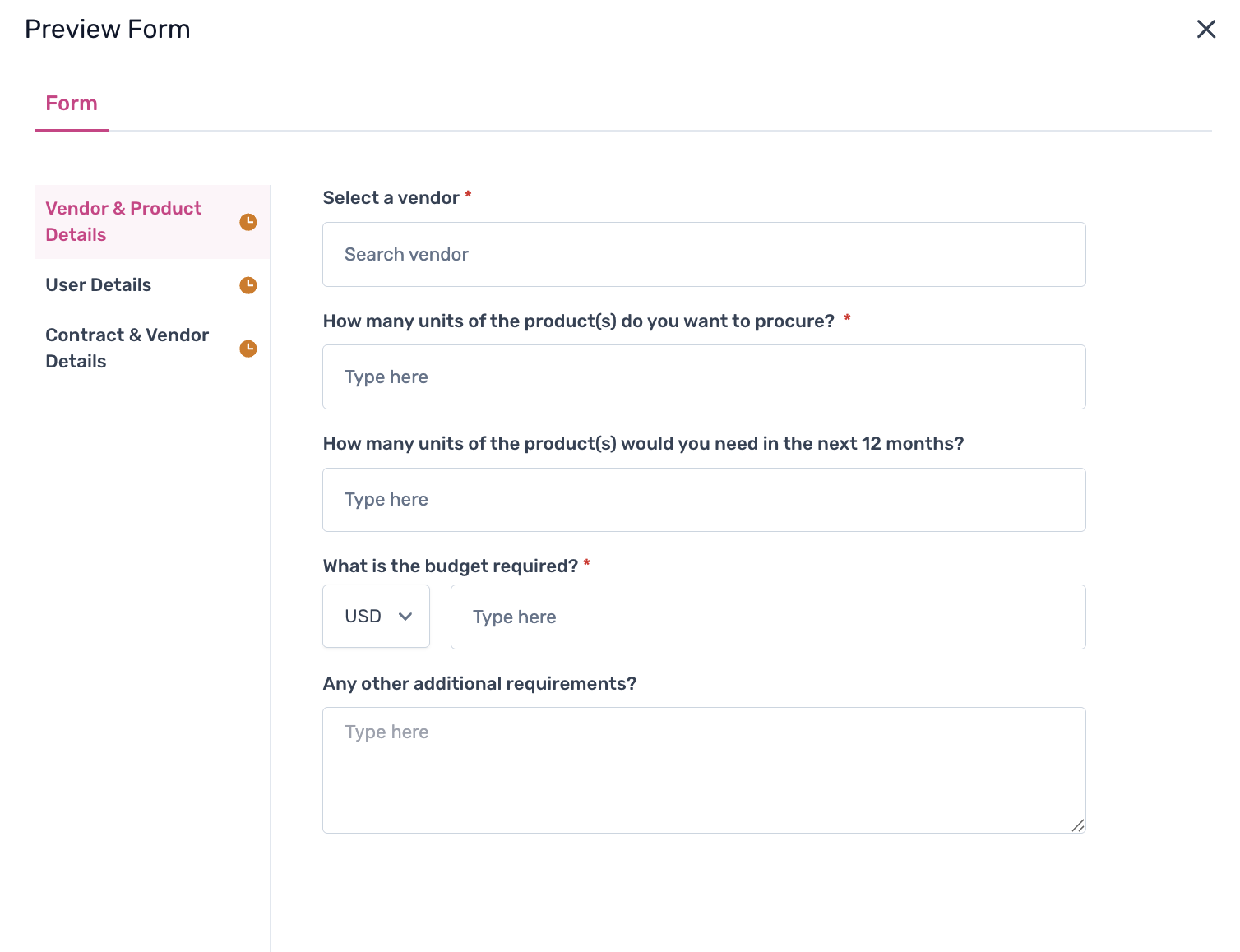Screen dimensions: 1240x952
Task: Open the Vendor & Product Details section
Action: coord(123,221)
